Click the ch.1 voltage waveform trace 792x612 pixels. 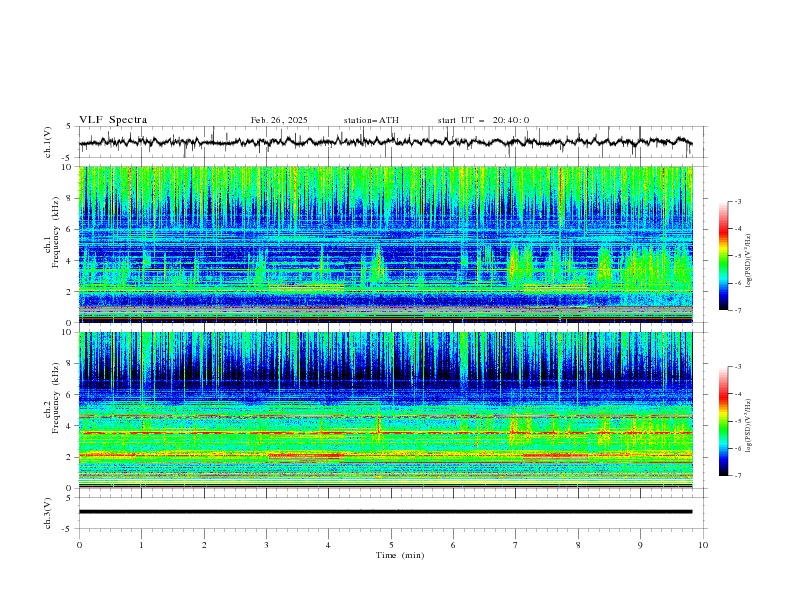click(x=385, y=142)
